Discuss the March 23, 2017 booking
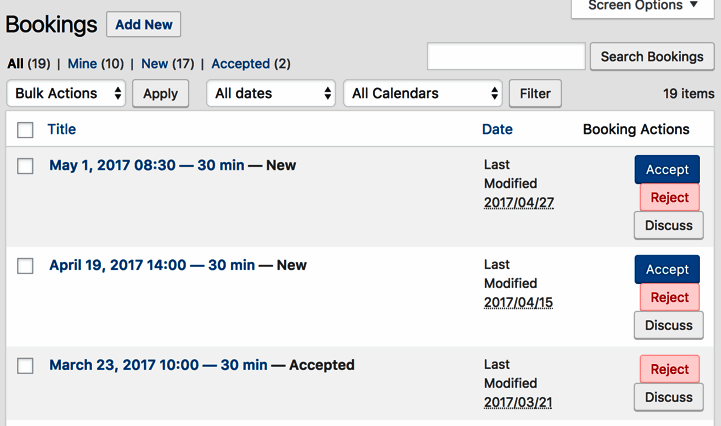 click(x=668, y=398)
